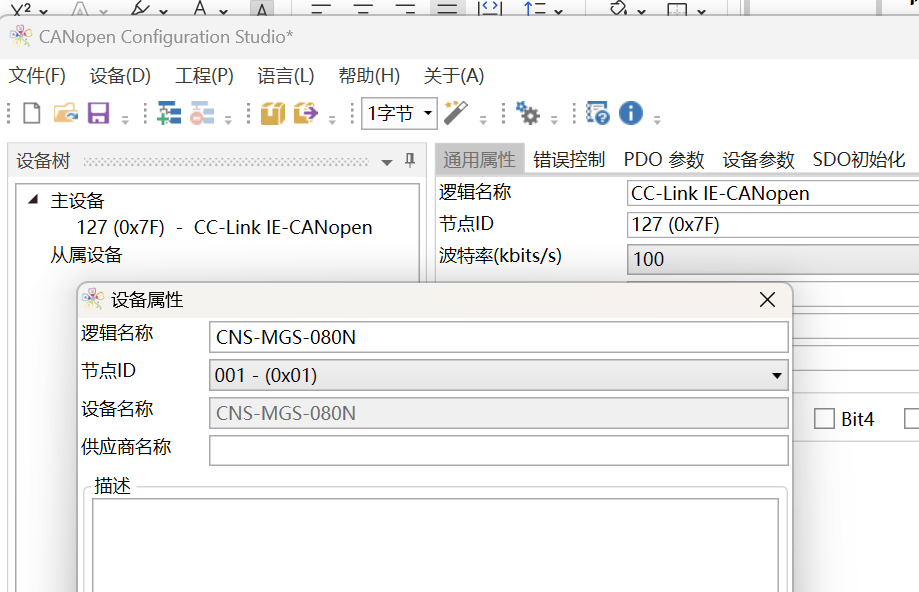The height and width of the screenshot is (592, 919).
Task: Click the 供应商名称 label in the dialog
Action: click(126, 447)
